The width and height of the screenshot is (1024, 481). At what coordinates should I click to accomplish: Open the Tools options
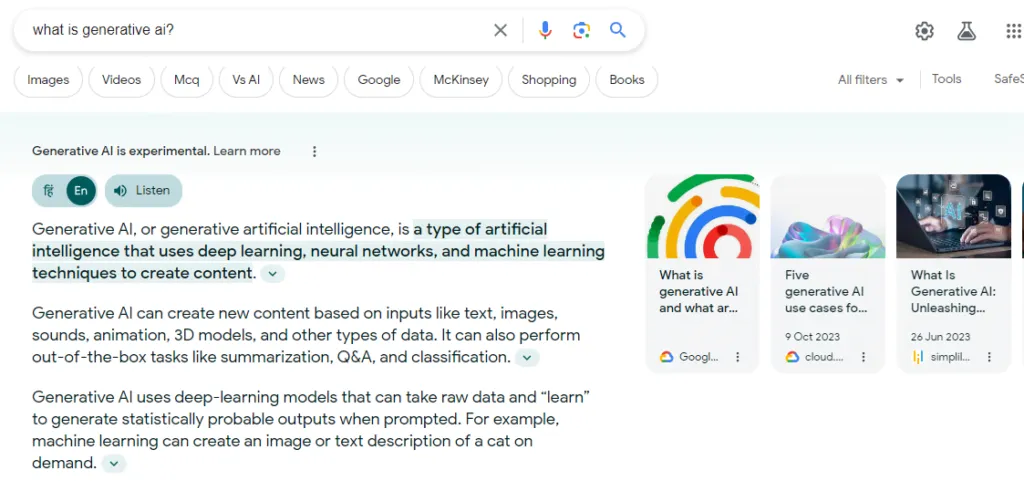coord(946,79)
